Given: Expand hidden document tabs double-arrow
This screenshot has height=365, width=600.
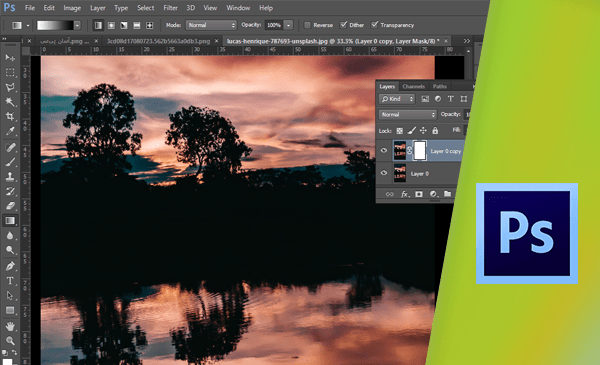Looking at the screenshot, I should (466, 41).
